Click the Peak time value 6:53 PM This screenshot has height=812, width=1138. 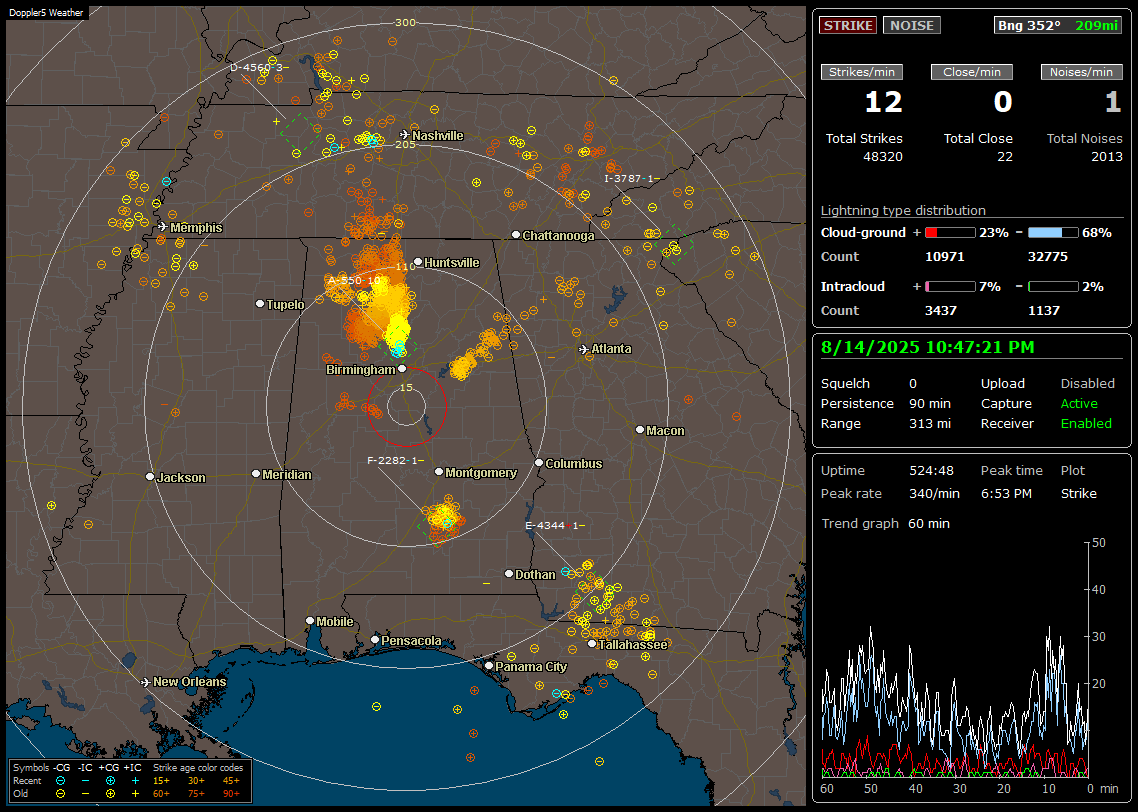[1006, 493]
